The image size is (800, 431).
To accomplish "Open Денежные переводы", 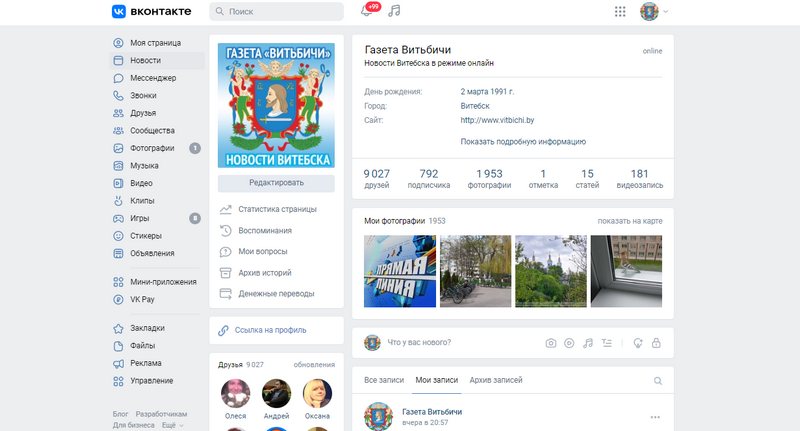I will (x=267, y=294).
